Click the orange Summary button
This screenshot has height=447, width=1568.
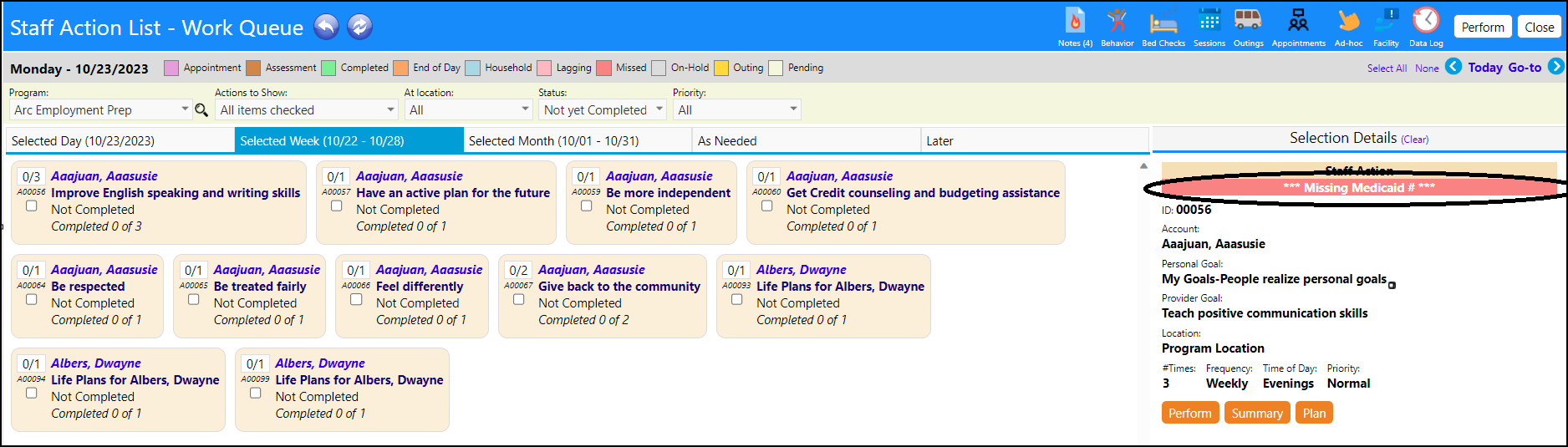1256,413
